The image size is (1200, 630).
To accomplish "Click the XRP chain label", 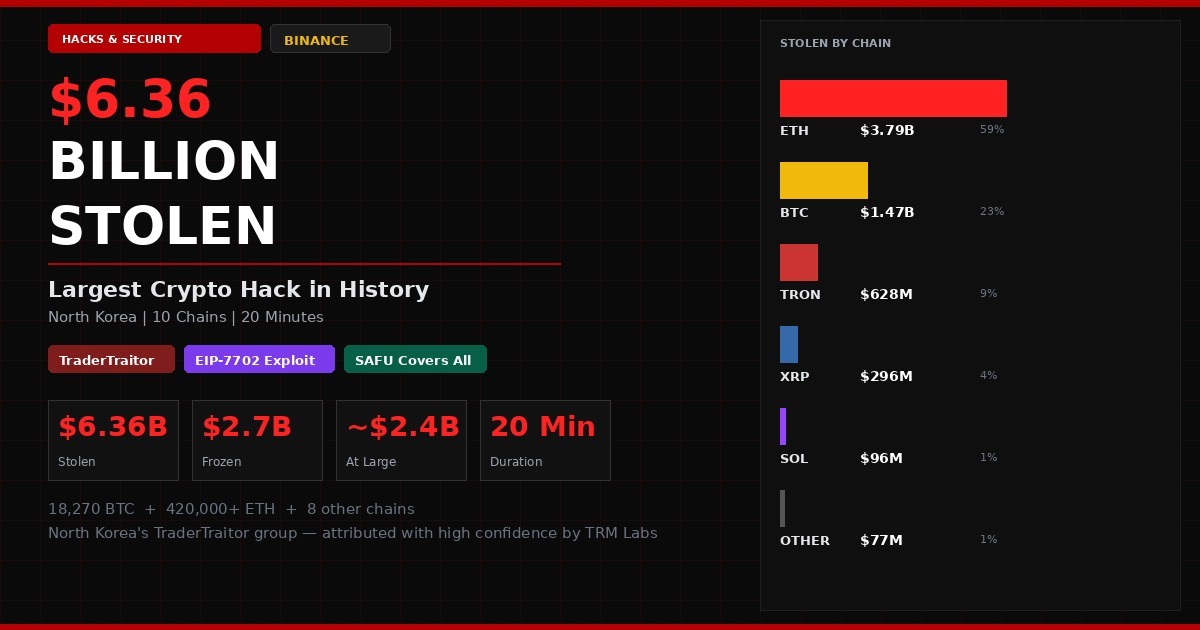I will 795,377.
